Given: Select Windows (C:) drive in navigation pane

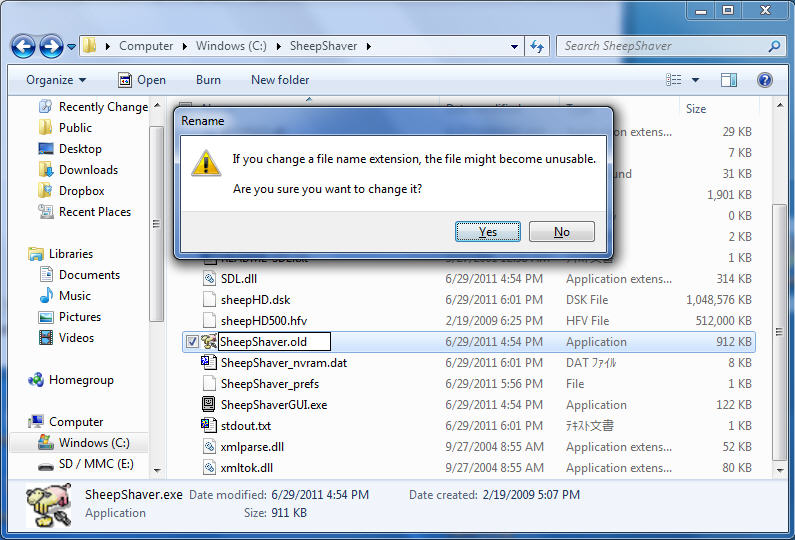Looking at the screenshot, I should tap(84, 443).
